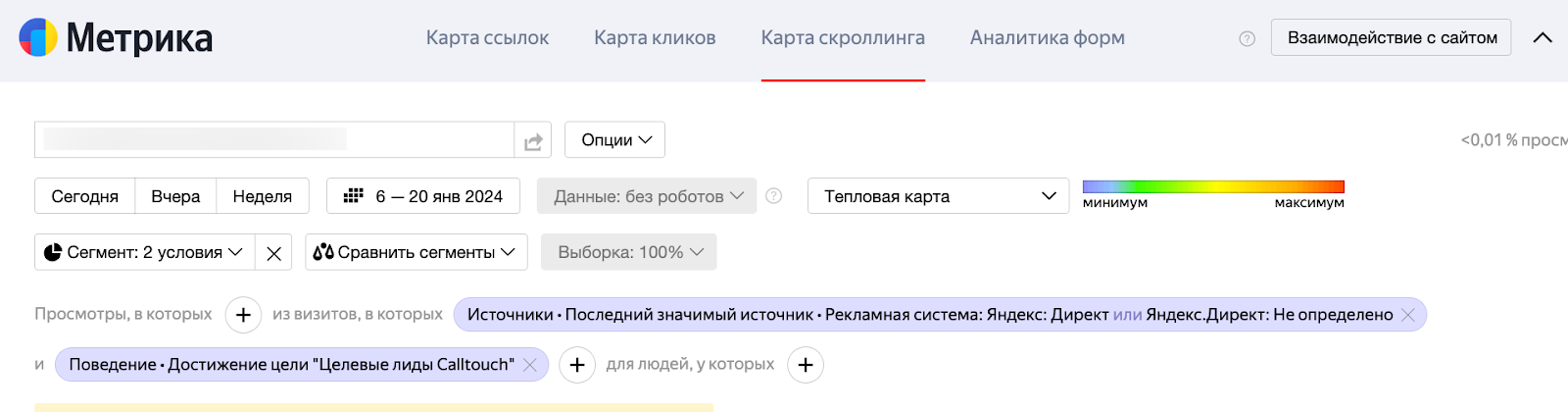The image size is (1568, 412).
Task: Collapse the top panel with the chevron up
Action: 1542,38
